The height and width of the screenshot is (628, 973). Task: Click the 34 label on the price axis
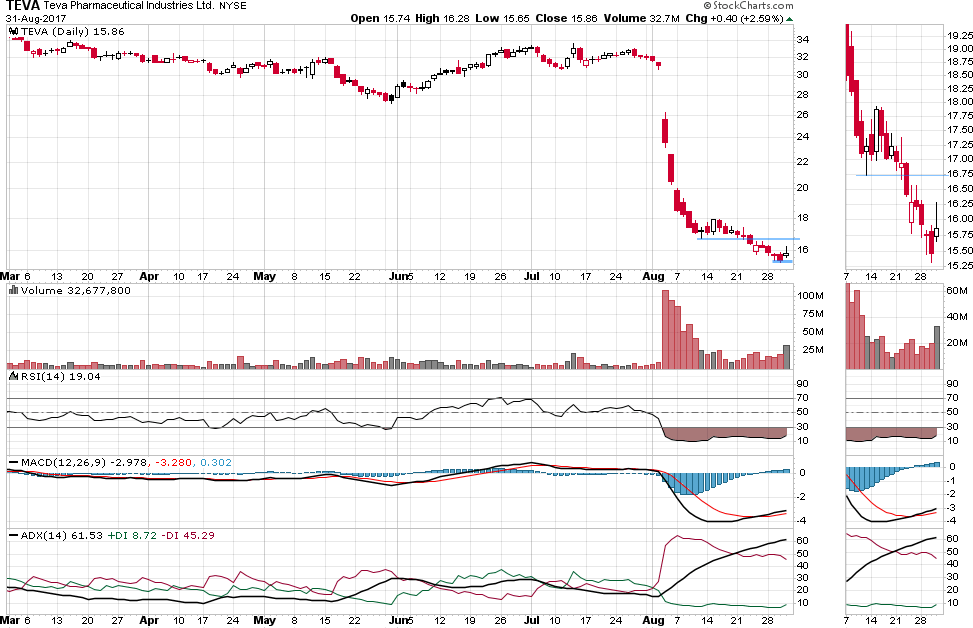click(x=802, y=39)
